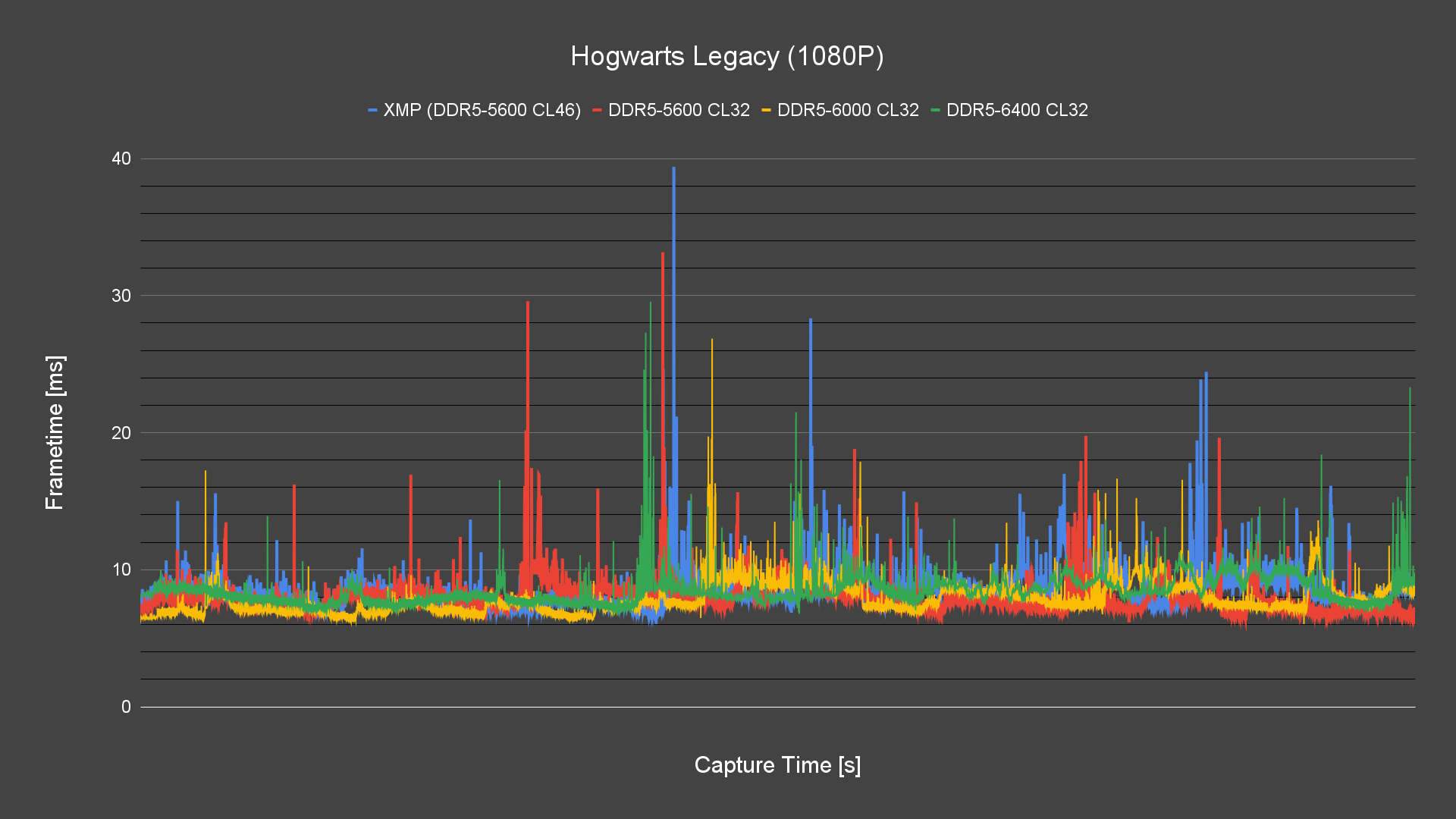Image resolution: width=1456 pixels, height=819 pixels.
Task: Select the chart title Hogwarts Legacy (1080P)
Action: click(728, 55)
